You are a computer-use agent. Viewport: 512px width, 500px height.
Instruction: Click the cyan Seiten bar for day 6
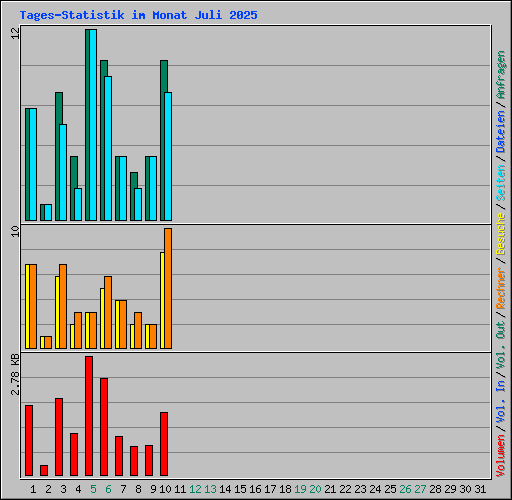(108, 148)
